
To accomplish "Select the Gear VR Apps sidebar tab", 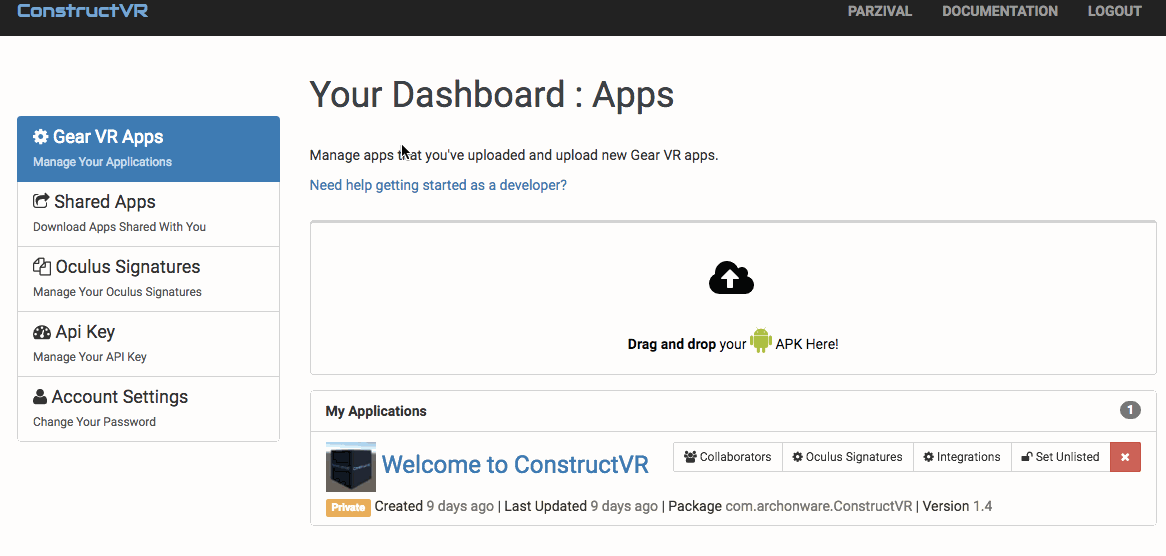I will pyautogui.click(x=149, y=149).
